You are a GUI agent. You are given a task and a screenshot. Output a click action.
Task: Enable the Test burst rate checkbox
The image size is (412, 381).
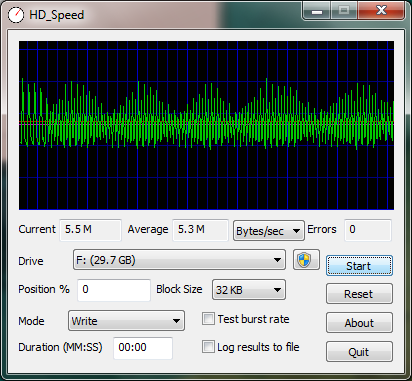pyautogui.click(x=208, y=319)
